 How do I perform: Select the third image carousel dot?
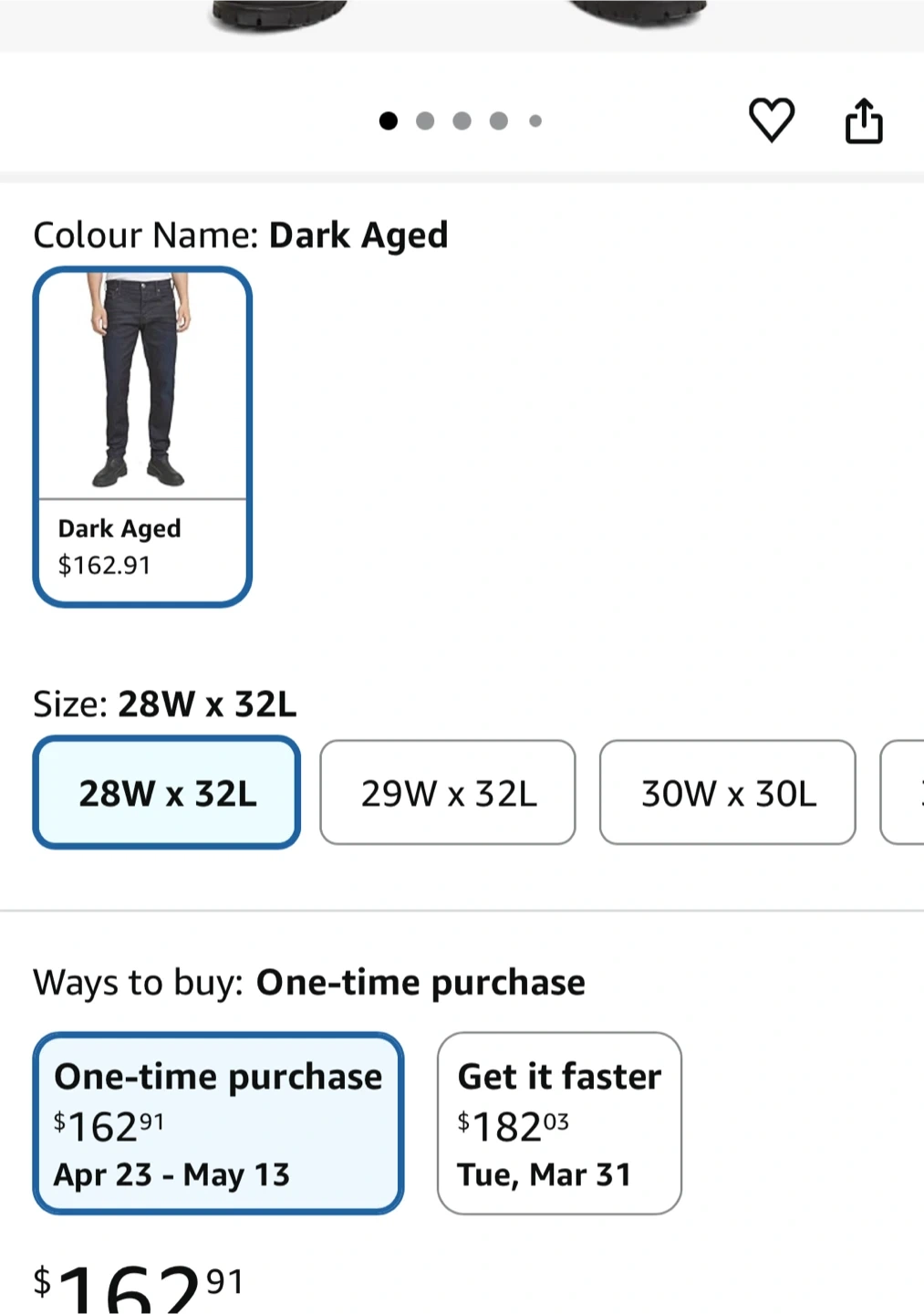462,120
